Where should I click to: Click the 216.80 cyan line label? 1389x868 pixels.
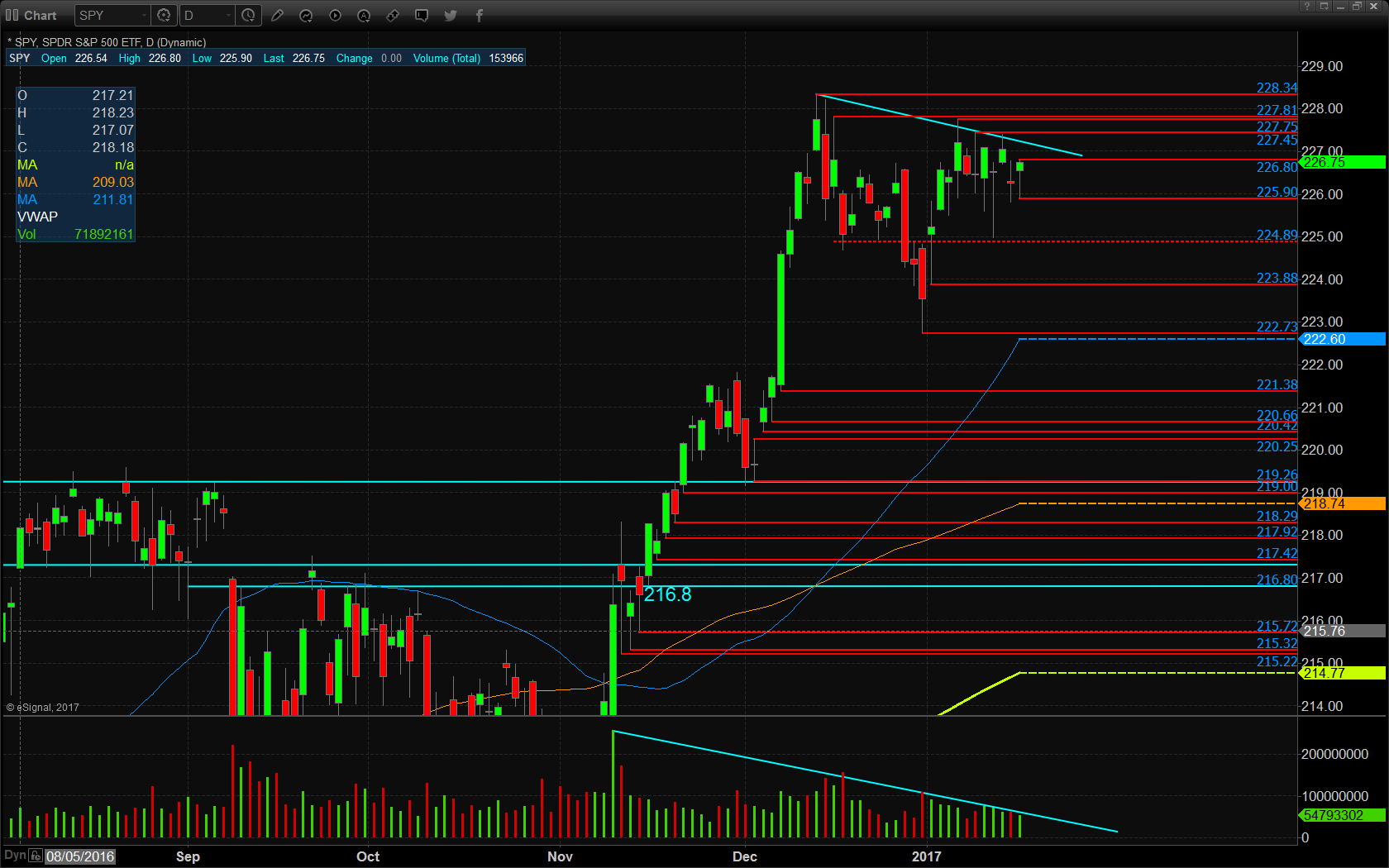pos(1277,579)
